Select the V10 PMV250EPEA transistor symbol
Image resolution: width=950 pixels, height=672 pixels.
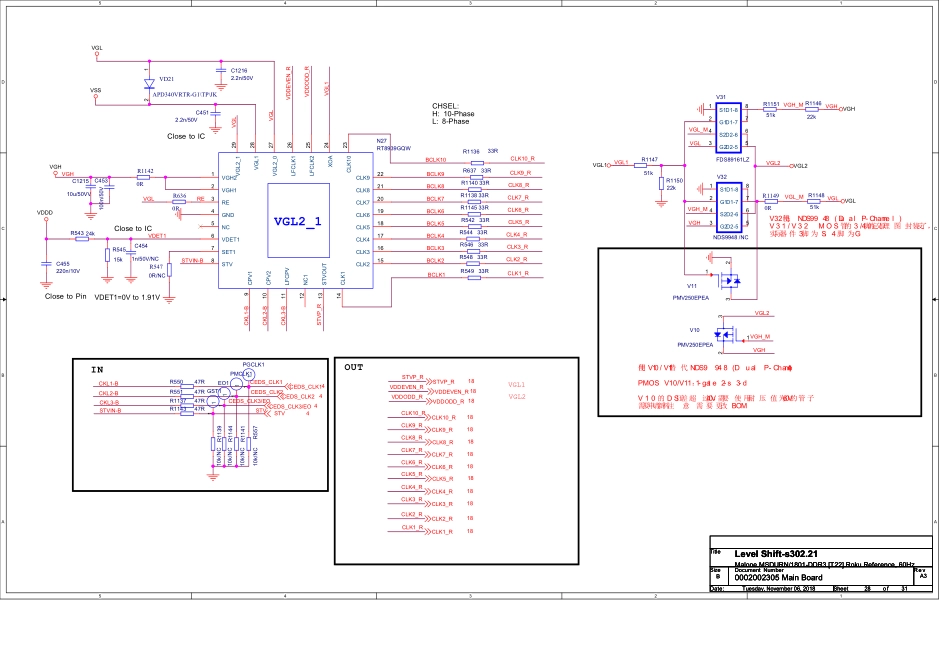point(726,334)
